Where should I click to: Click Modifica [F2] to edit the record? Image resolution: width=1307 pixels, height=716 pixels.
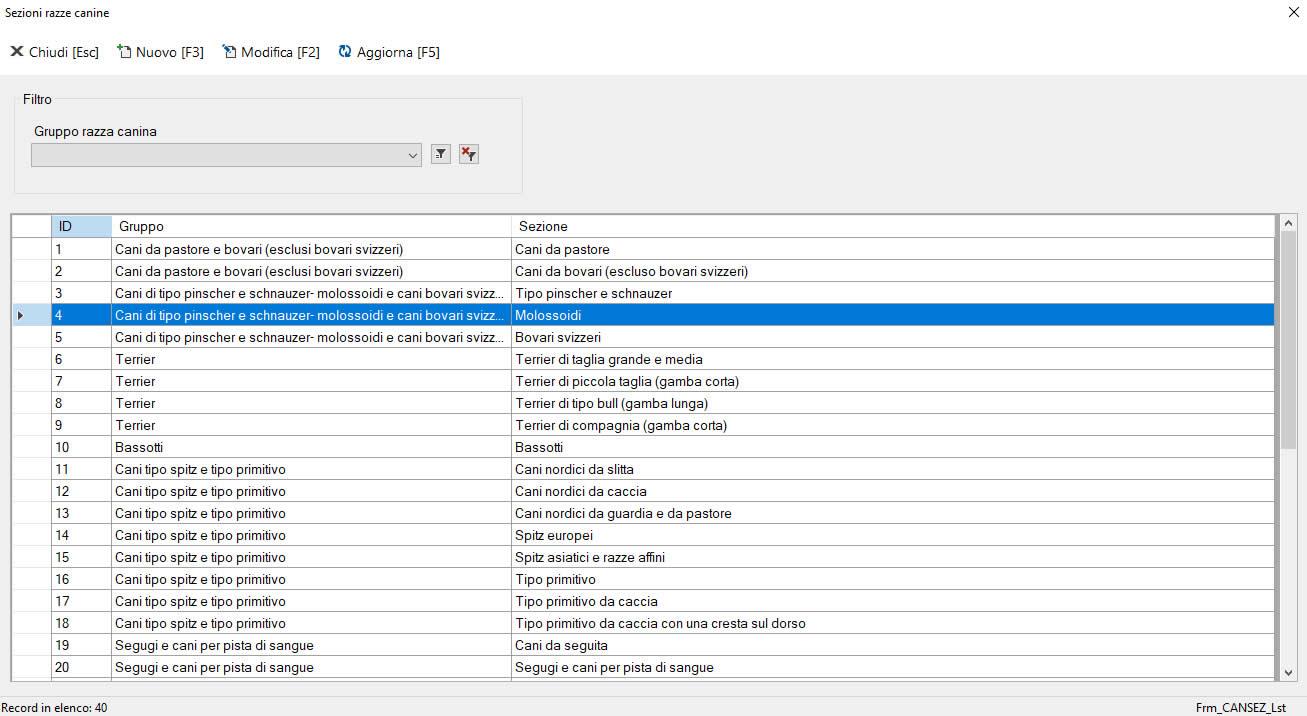click(271, 52)
